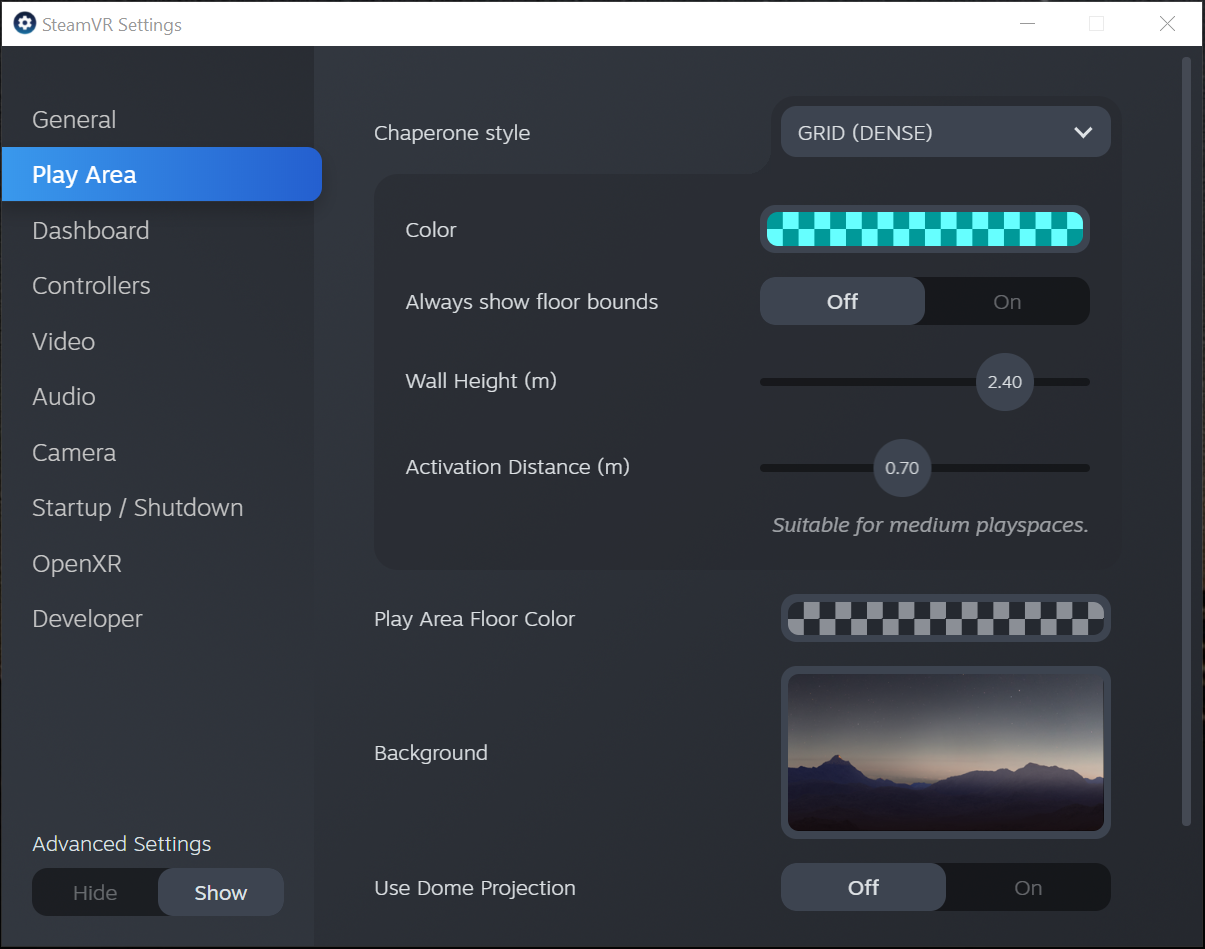Click the Wall Height slider handle

1004,382
